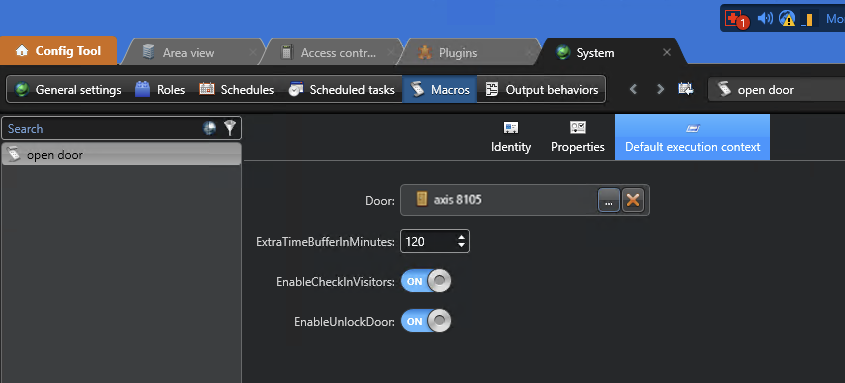
Task: Close the Area view tab
Action: pyautogui.click(x=253, y=52)
